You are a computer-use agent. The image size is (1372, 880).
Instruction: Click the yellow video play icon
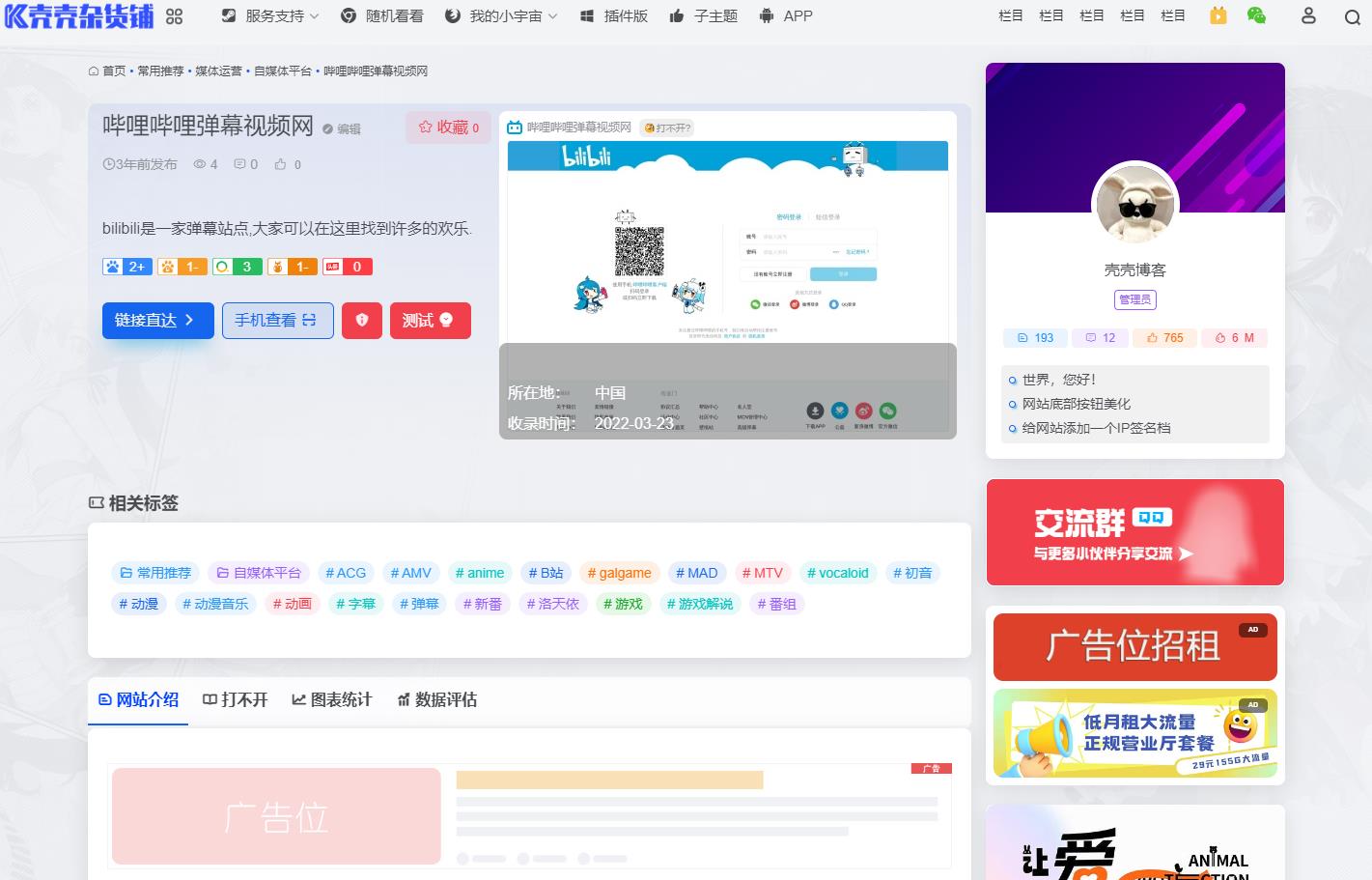[1218, 15]
